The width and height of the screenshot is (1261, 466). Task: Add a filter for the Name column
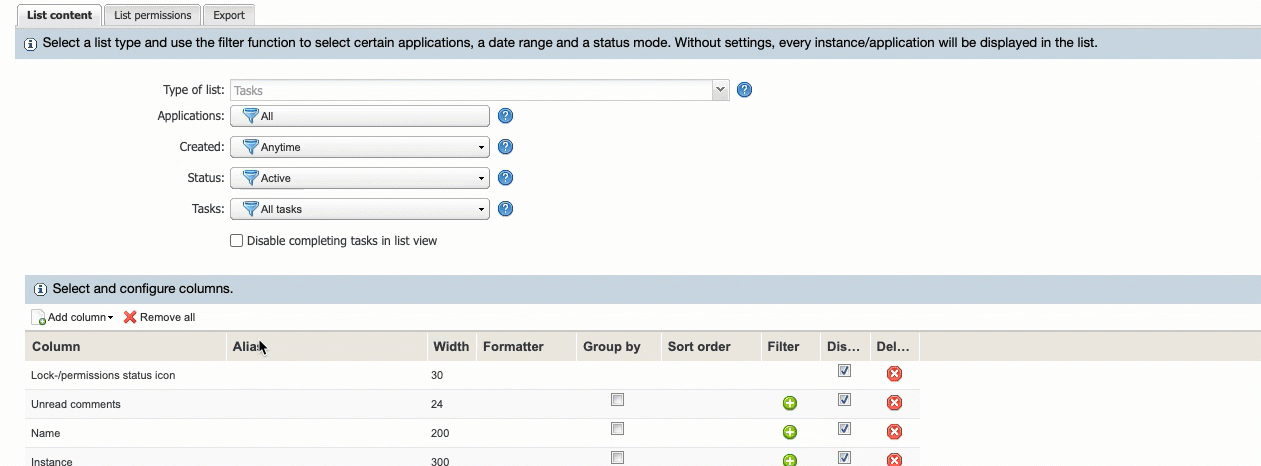[x=789, y=432]
